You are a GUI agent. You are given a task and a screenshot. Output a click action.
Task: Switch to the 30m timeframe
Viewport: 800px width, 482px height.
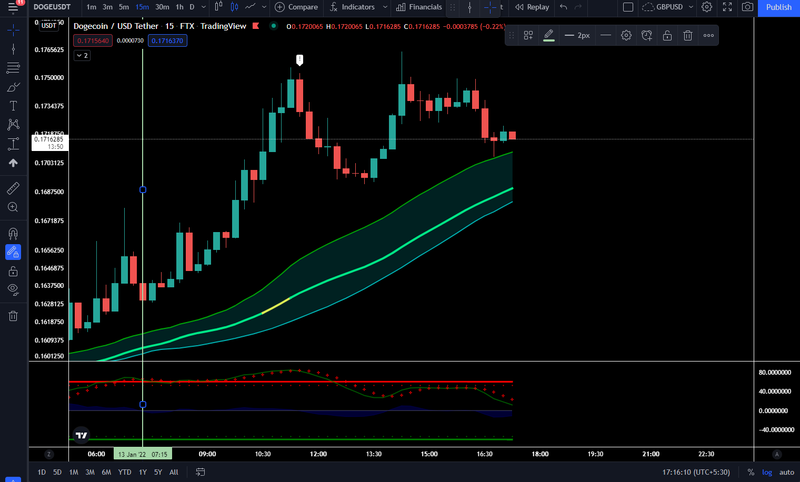pyautogui.click(x=162, y=7)
